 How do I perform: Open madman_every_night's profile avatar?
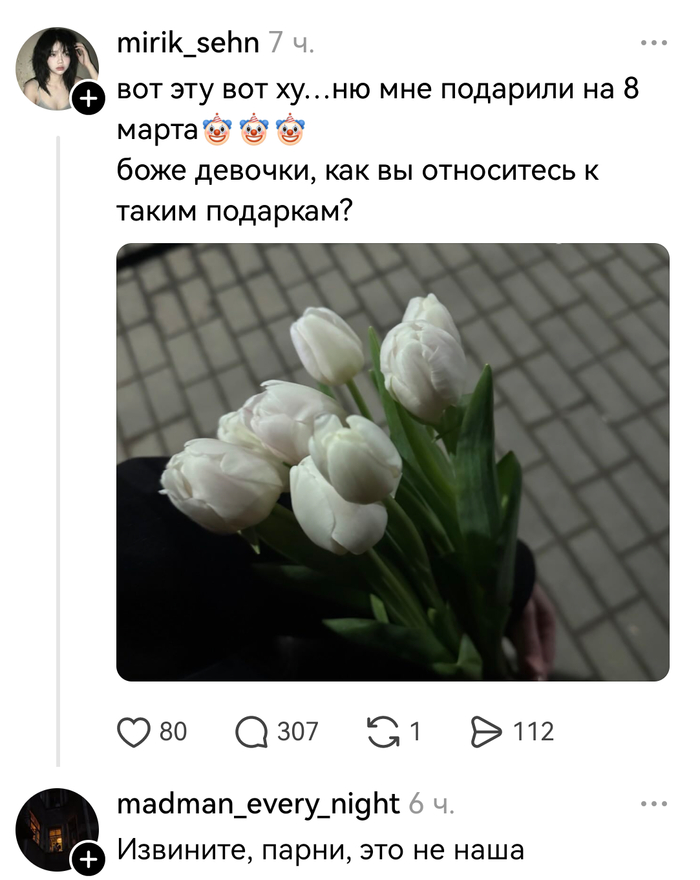(57, 829)
